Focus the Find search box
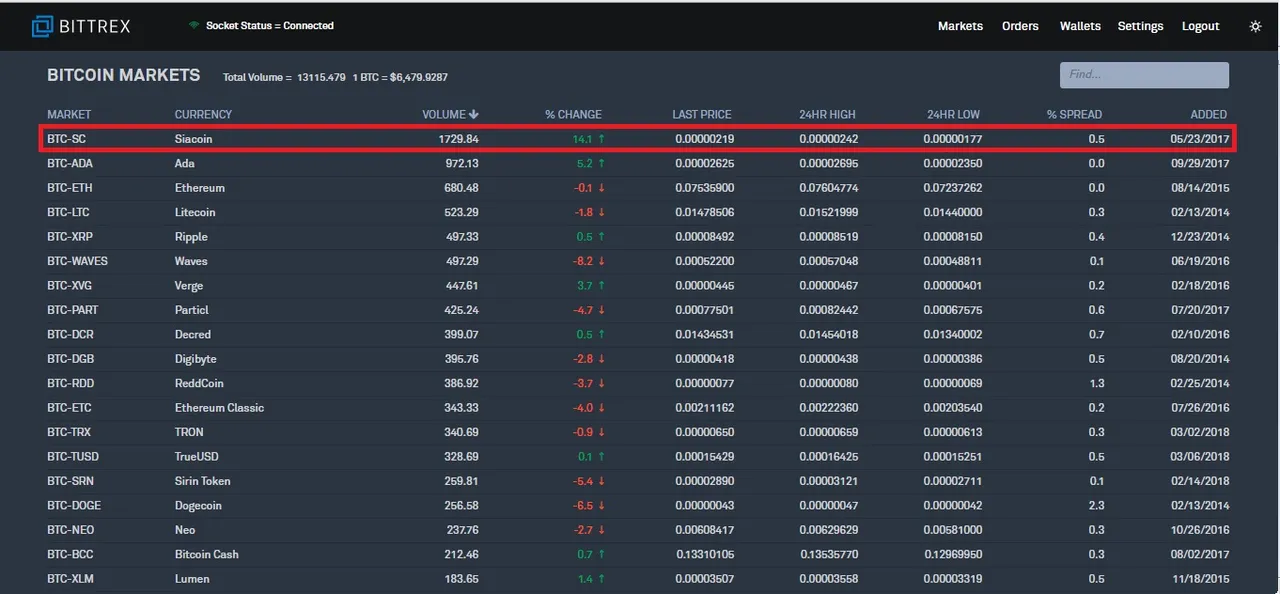 1144,74
